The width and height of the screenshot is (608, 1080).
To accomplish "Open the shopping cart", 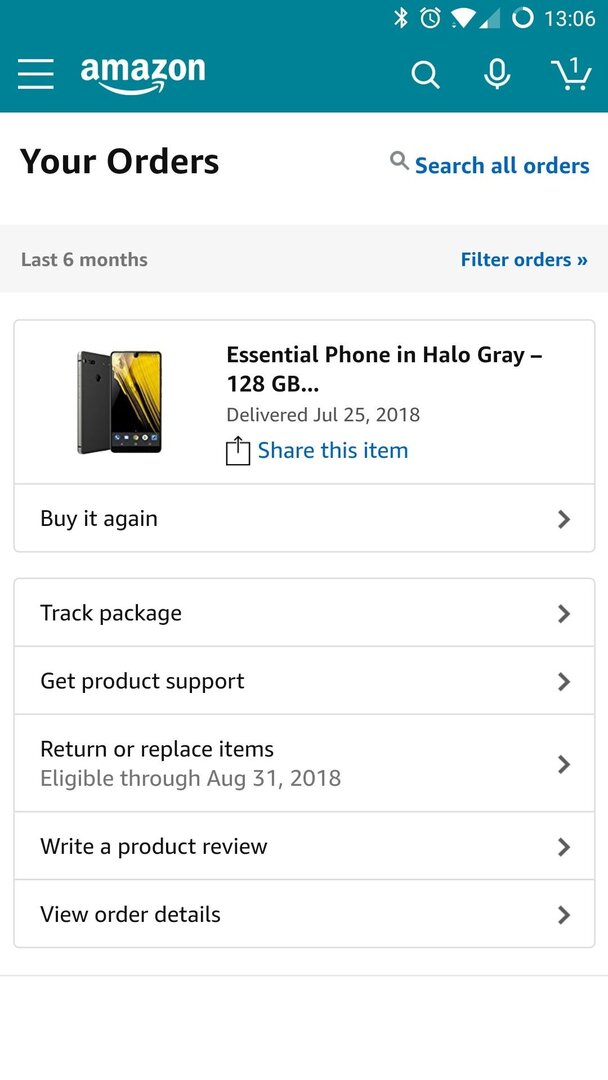I will point(572,74).
